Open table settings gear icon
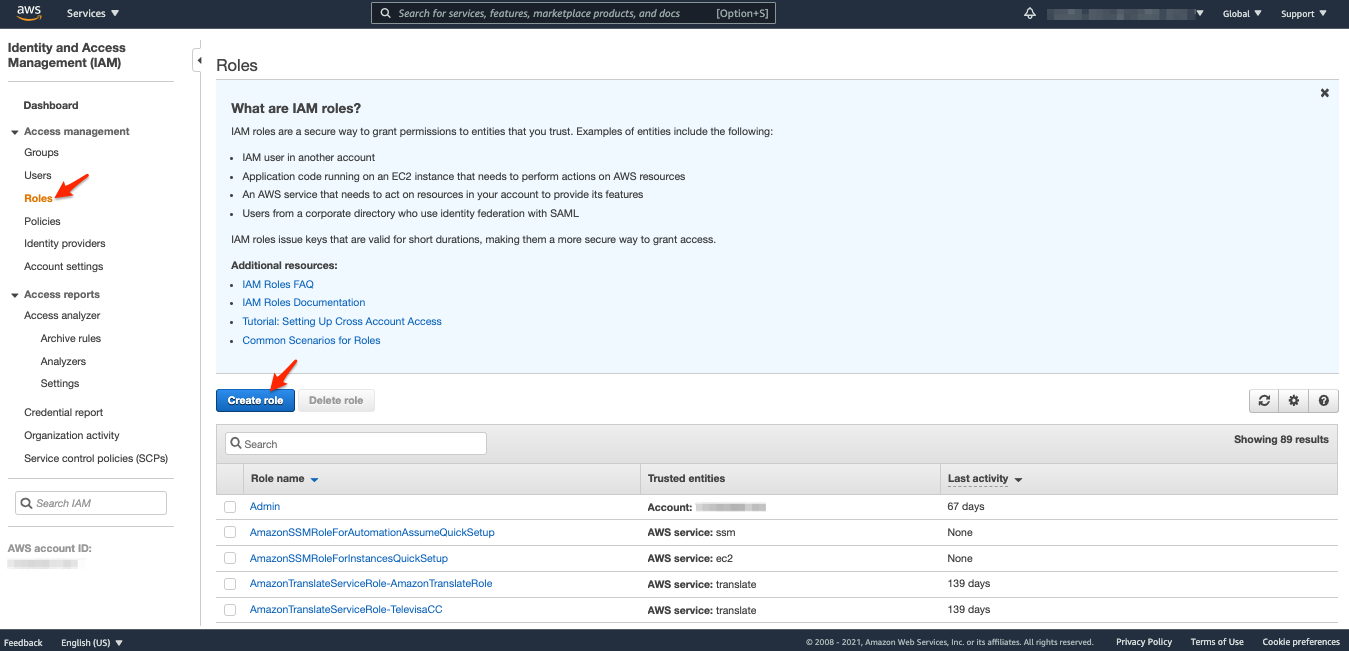 tap(1294, 400)
